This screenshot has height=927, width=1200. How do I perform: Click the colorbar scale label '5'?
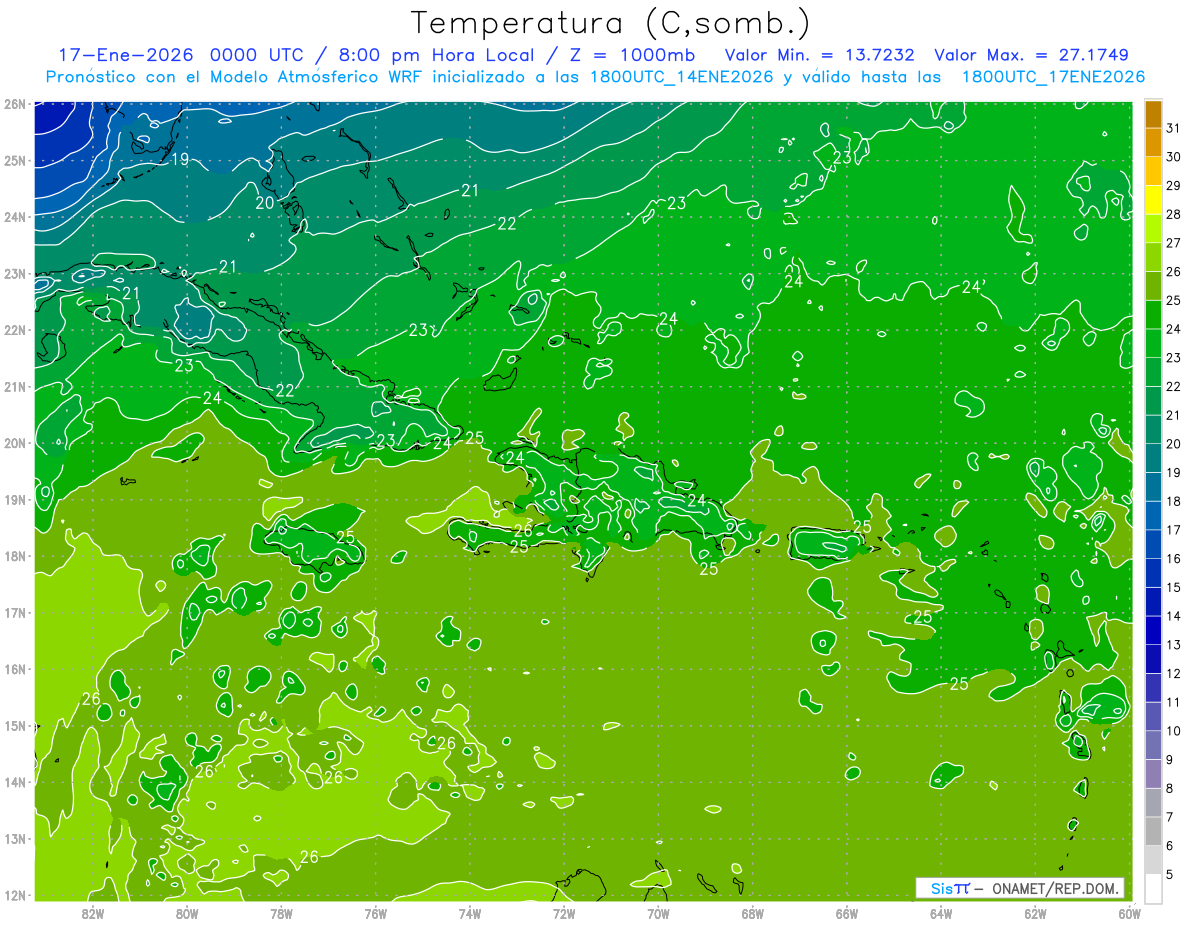(x=1169, y=875)
